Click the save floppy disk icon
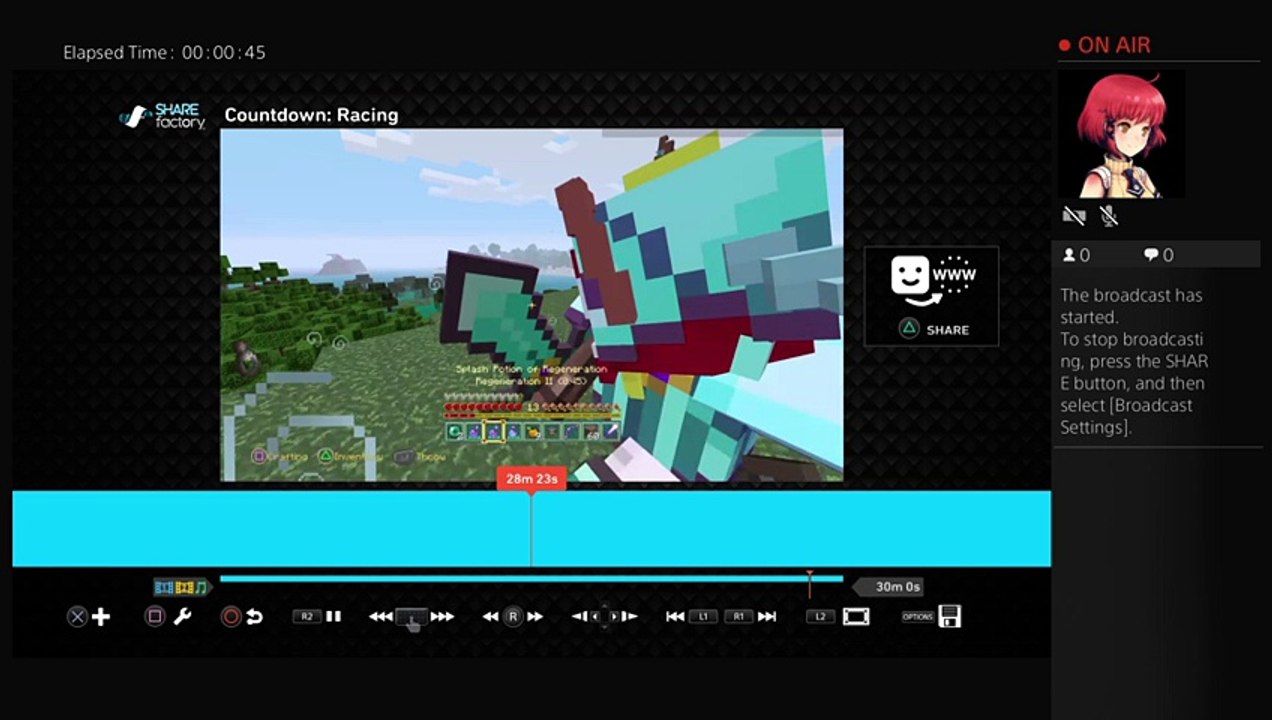The image size is (1272, 720). (x=950, y=617)
